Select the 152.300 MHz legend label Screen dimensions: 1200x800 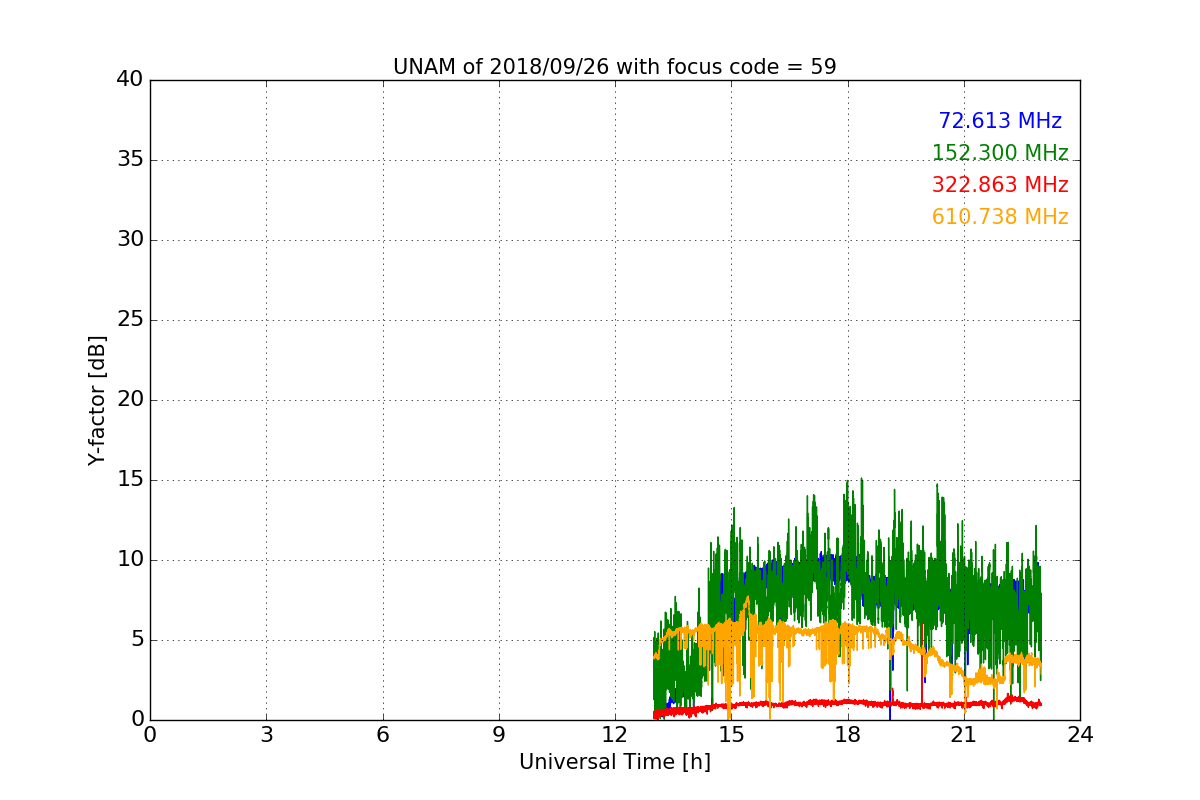pyautogui.click(x=1000, y=153)
